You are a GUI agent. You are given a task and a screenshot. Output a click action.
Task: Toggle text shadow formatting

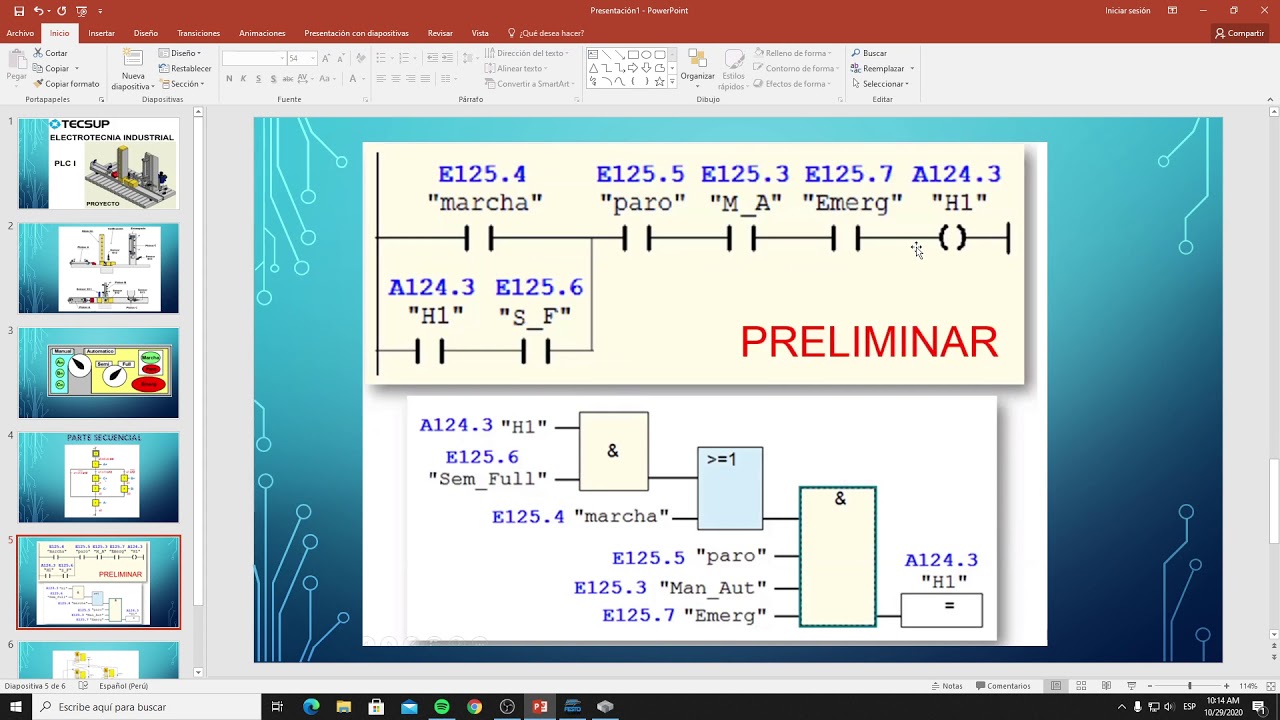[274, 79]
